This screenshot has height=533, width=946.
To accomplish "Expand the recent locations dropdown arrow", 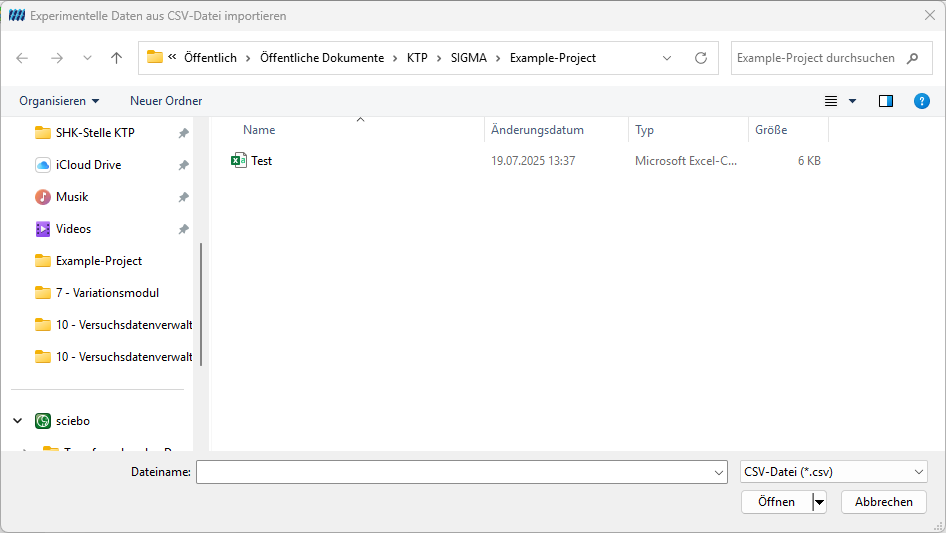I will coord(87,58).
